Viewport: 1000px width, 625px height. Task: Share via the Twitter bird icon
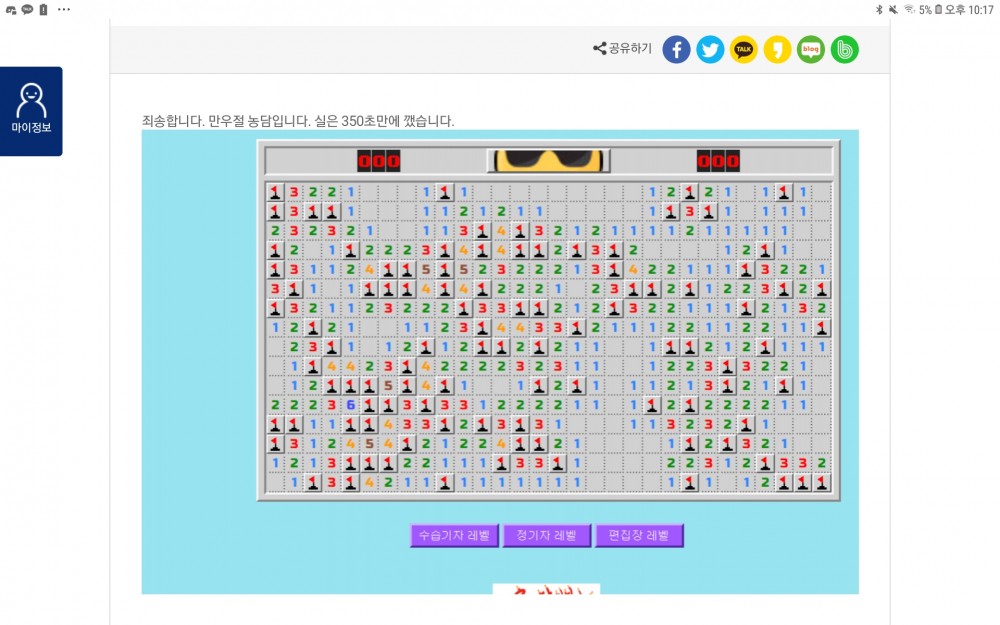pos(710,49)
